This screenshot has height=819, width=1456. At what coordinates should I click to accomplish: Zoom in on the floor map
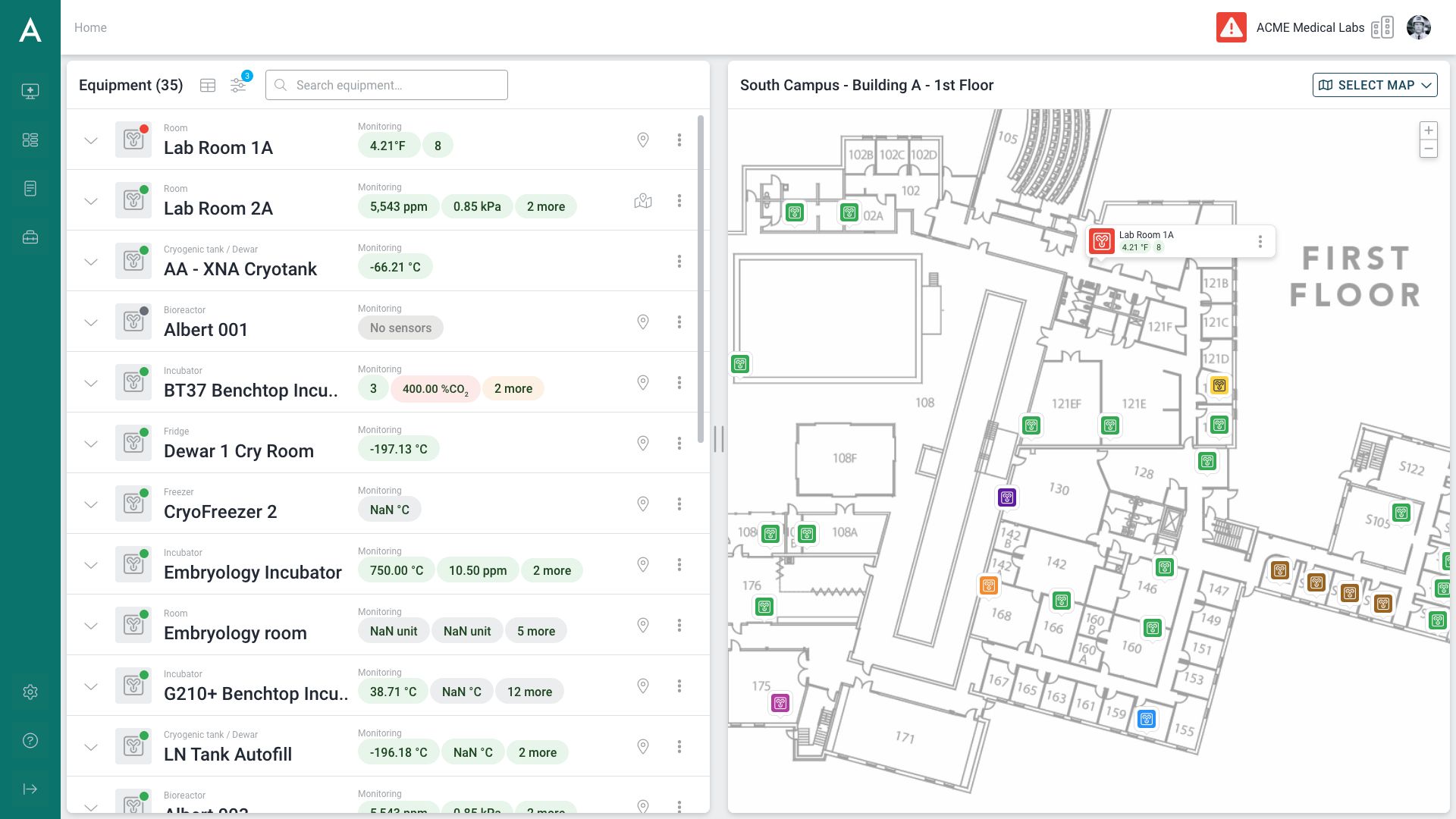1428,130
